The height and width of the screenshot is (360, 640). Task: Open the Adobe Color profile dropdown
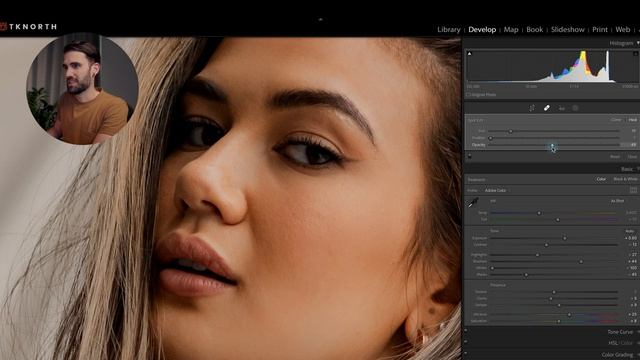[495, 191]
